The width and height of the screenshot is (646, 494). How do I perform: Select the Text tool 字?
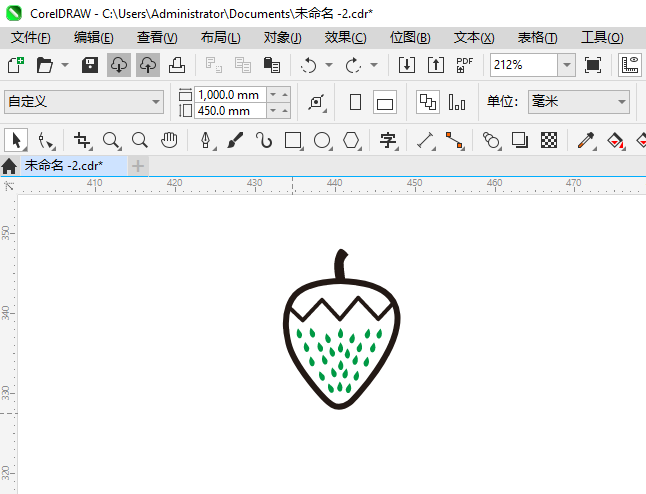click(388, 140)
